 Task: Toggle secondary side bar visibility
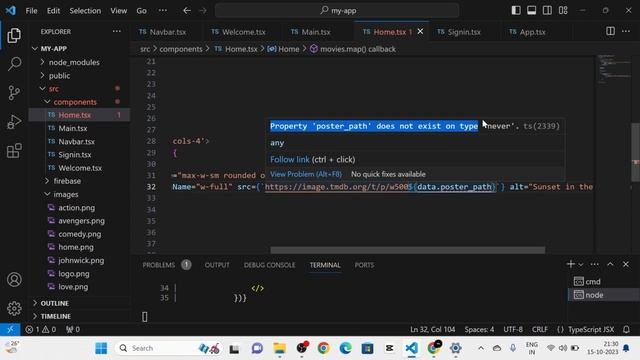coord(547,11)
